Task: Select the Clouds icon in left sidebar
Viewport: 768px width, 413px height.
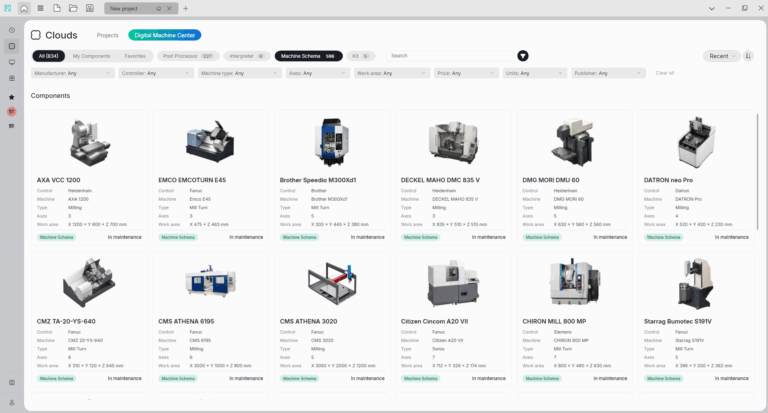Action: pos(12,46)
